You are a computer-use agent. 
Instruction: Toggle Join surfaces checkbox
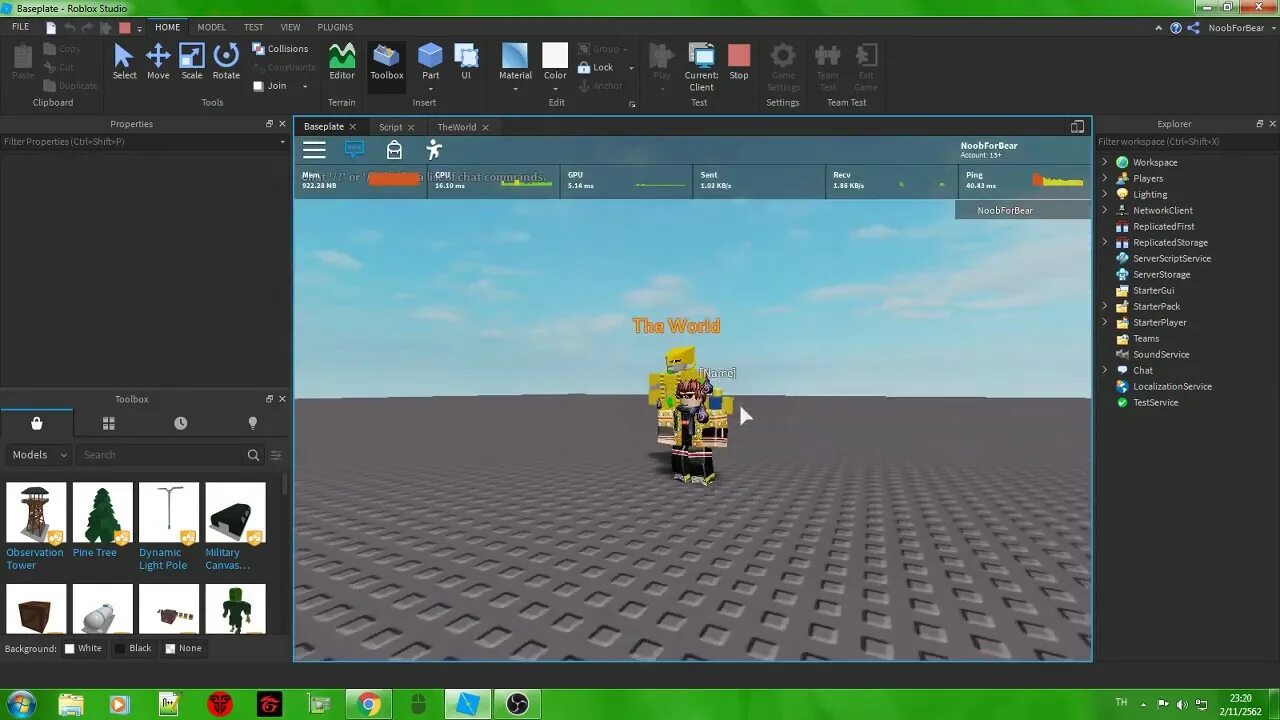click(258, 86)
